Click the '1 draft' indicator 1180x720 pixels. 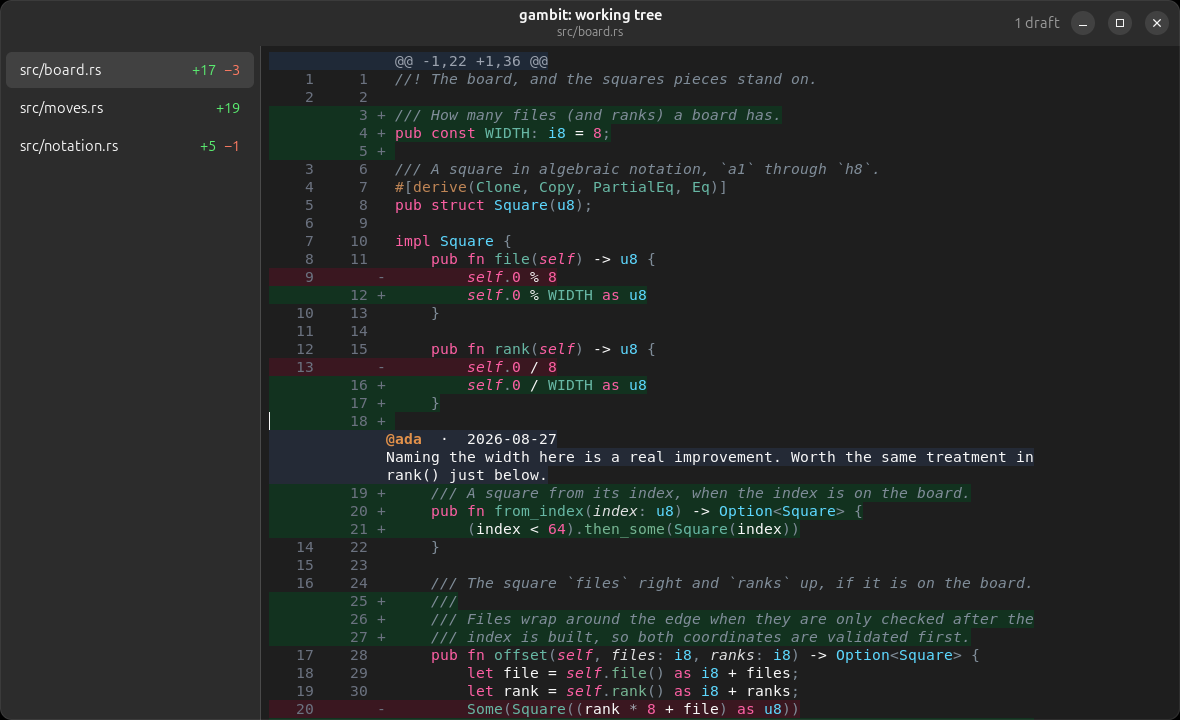click(x=1036, y=23)
